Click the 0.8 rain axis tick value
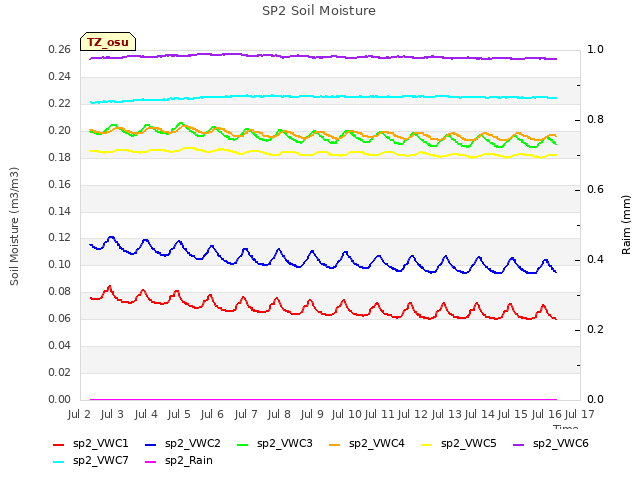640x480 pixels. pos(595,120)
